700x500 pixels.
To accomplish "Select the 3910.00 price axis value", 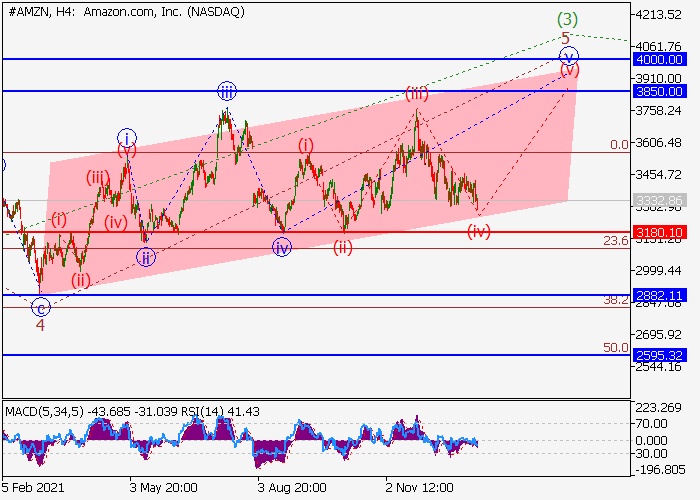I will coord(658,79).
